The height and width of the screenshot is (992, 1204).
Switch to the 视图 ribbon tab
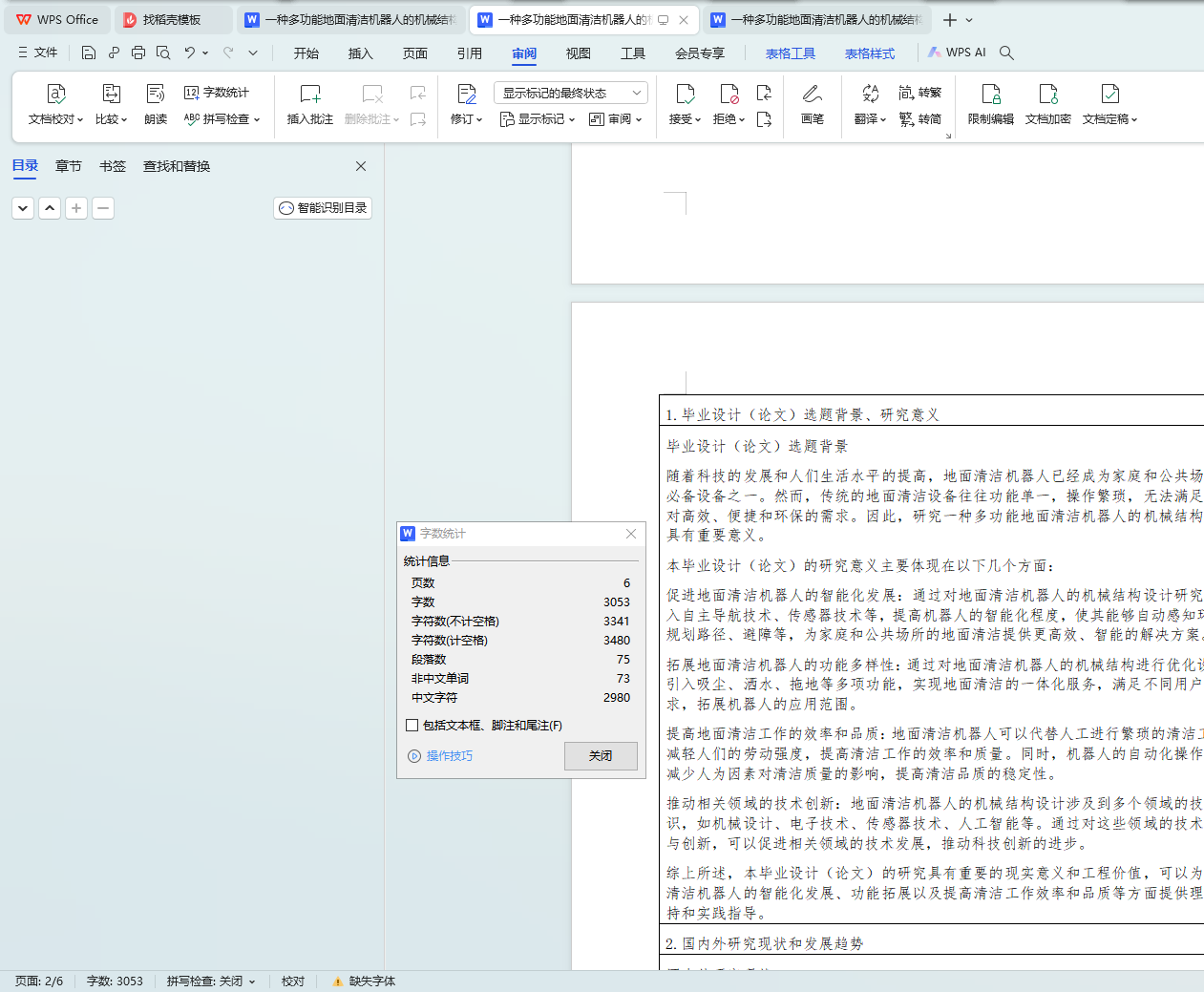click(x=579, y=53)
